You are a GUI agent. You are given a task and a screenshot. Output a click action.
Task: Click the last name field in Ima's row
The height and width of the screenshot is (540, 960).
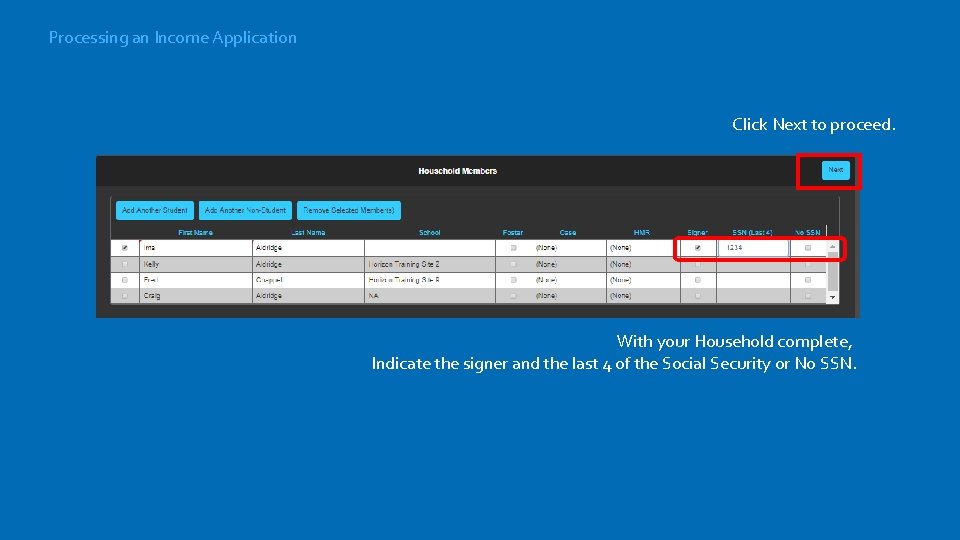click(308, 248)
